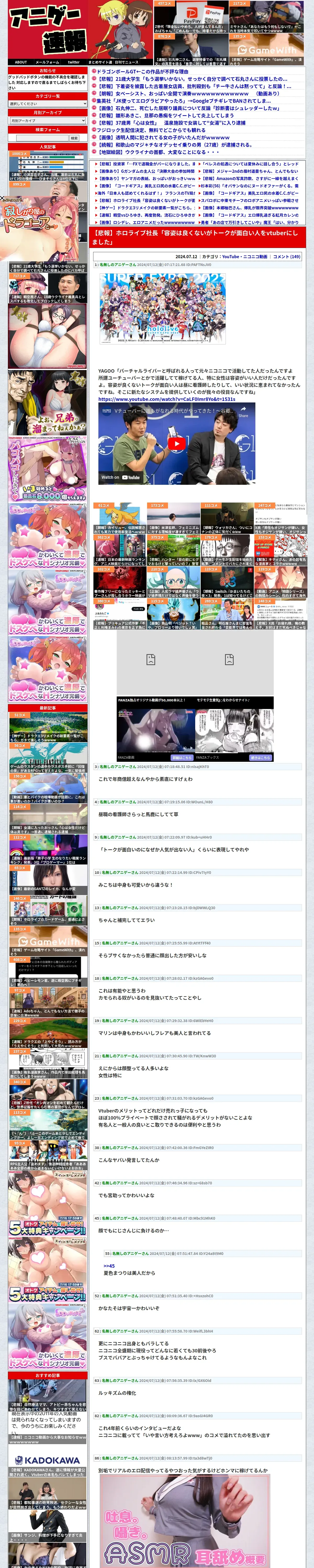The height and width of the screenshot is (1568, 314).
Task: Open the コメント (149) link
Action: (x=287, y=257)
